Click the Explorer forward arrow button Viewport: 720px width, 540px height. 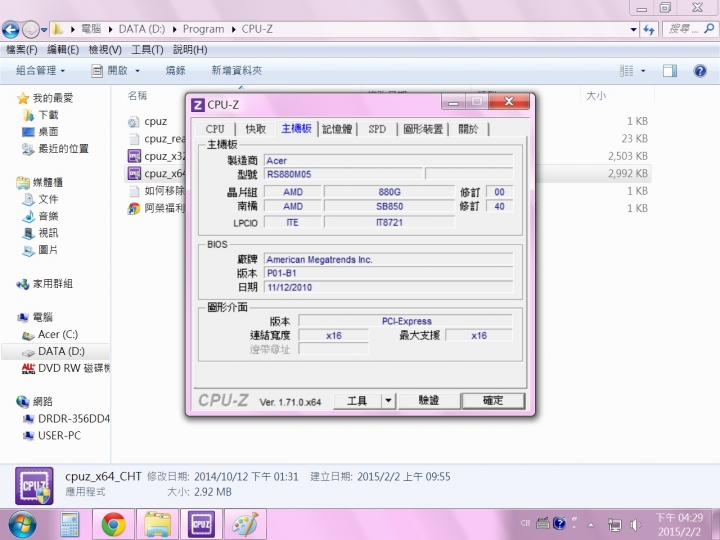coord(30,30)
